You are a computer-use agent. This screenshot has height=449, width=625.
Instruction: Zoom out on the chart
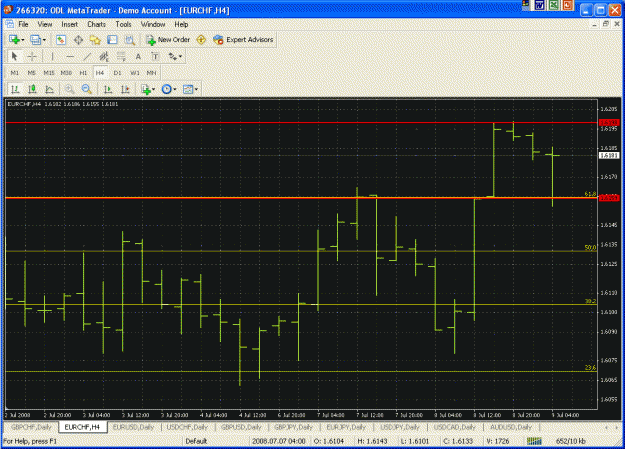(86, 89)
